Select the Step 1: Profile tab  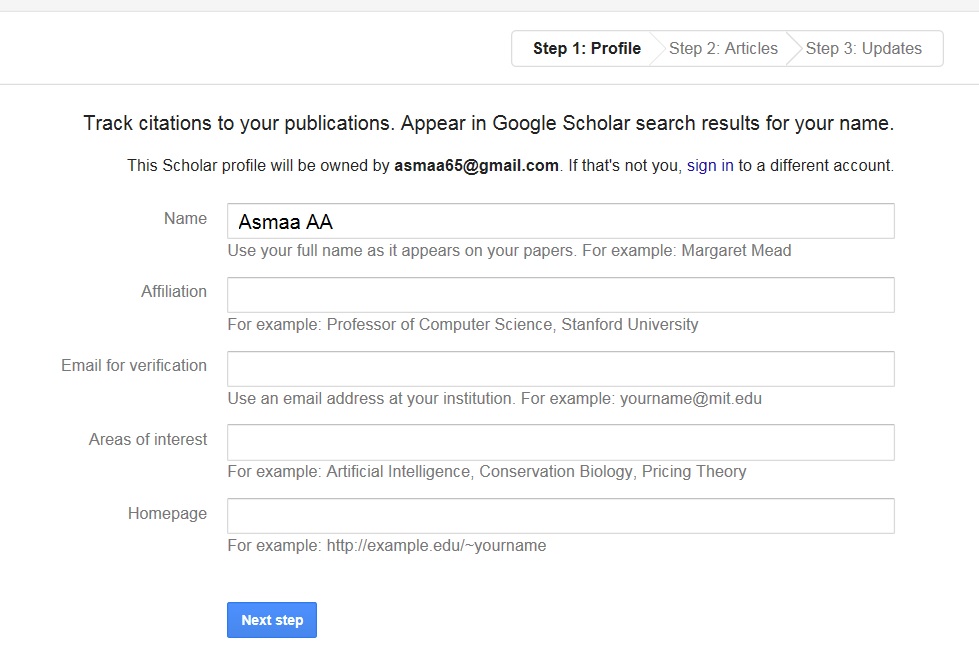[x=586, y=49]
